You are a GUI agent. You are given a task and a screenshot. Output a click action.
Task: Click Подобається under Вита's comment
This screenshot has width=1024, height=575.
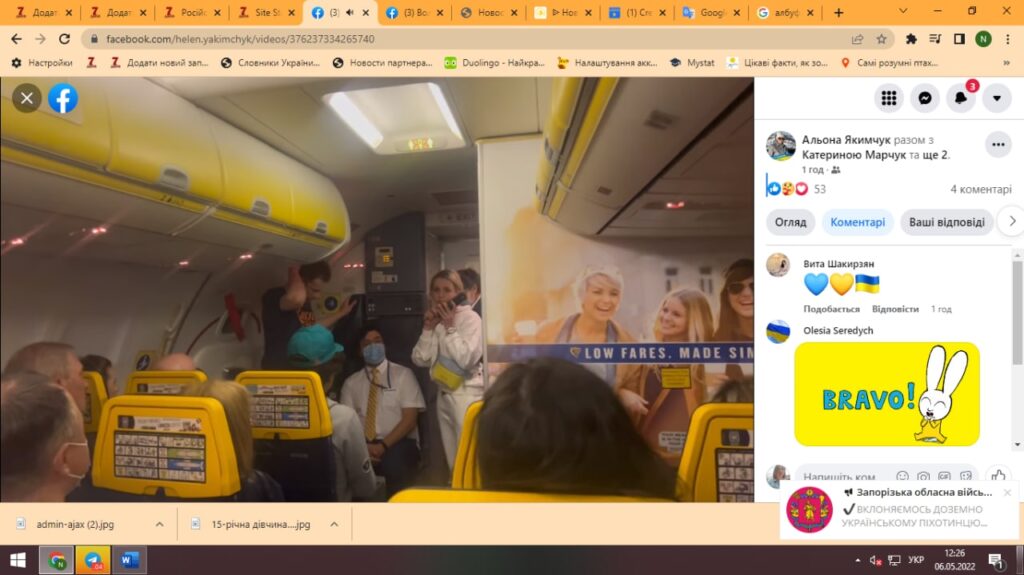point(831,309)
